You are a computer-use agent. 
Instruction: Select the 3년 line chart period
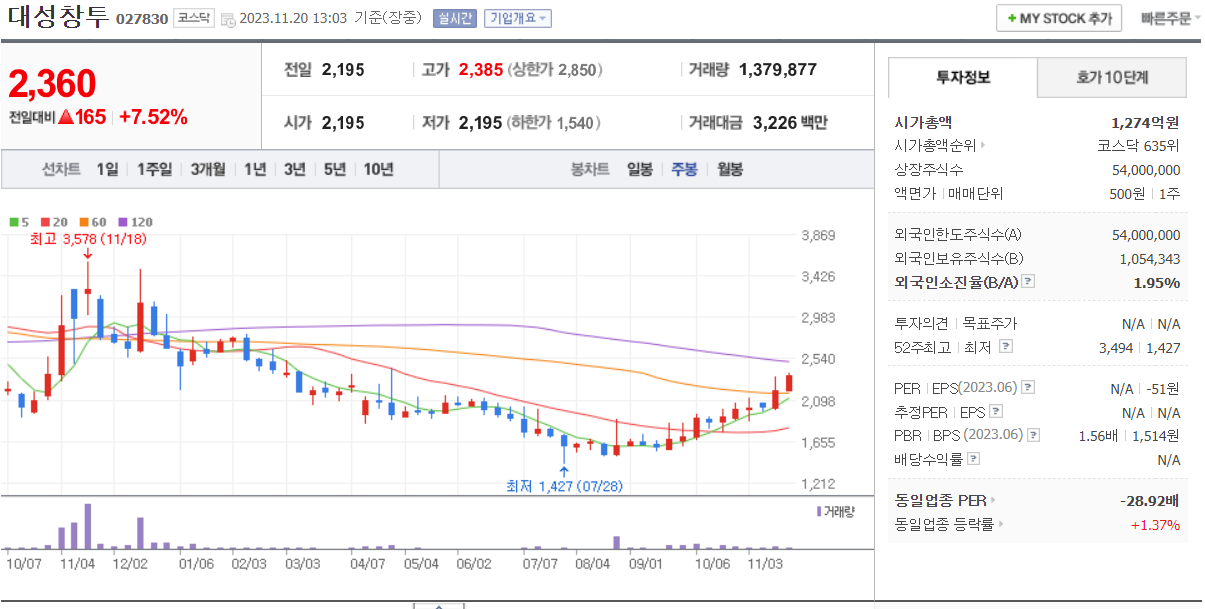(294, 169)
